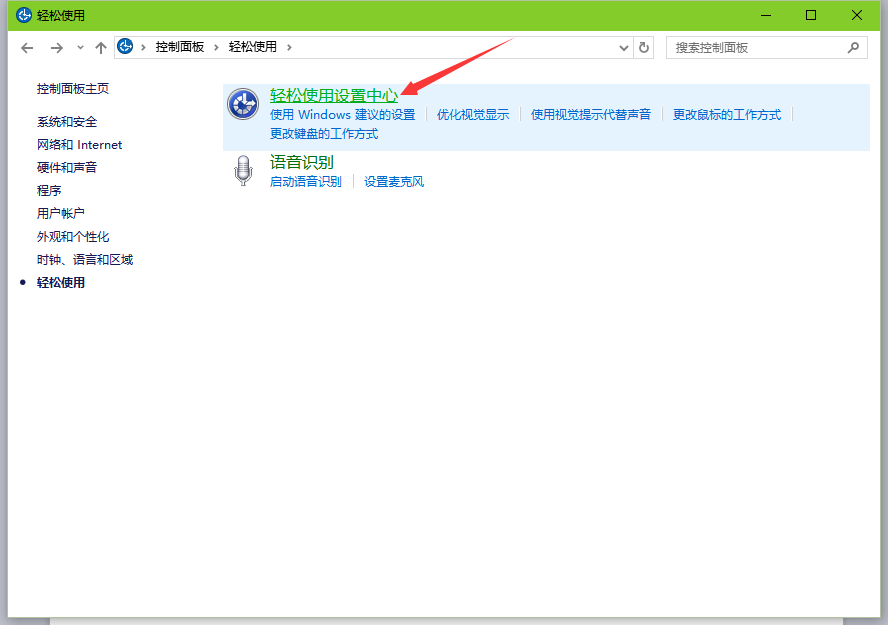
Task: Open the 网络和 Internet category
Action: (79, 145)
